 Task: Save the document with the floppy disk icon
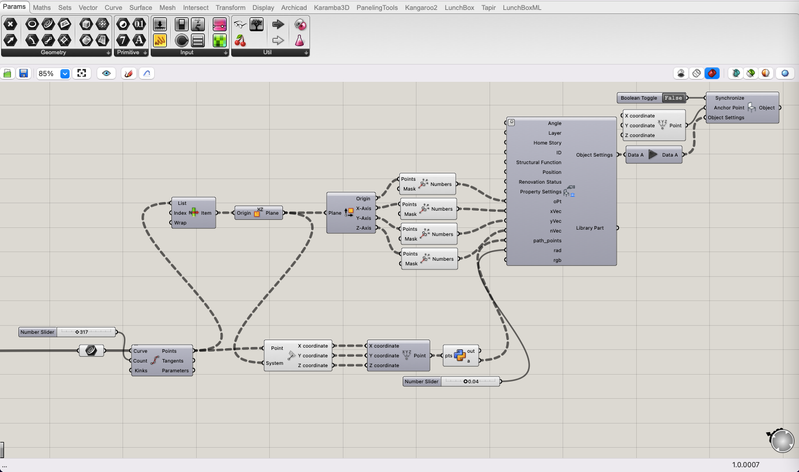[24, 74]
